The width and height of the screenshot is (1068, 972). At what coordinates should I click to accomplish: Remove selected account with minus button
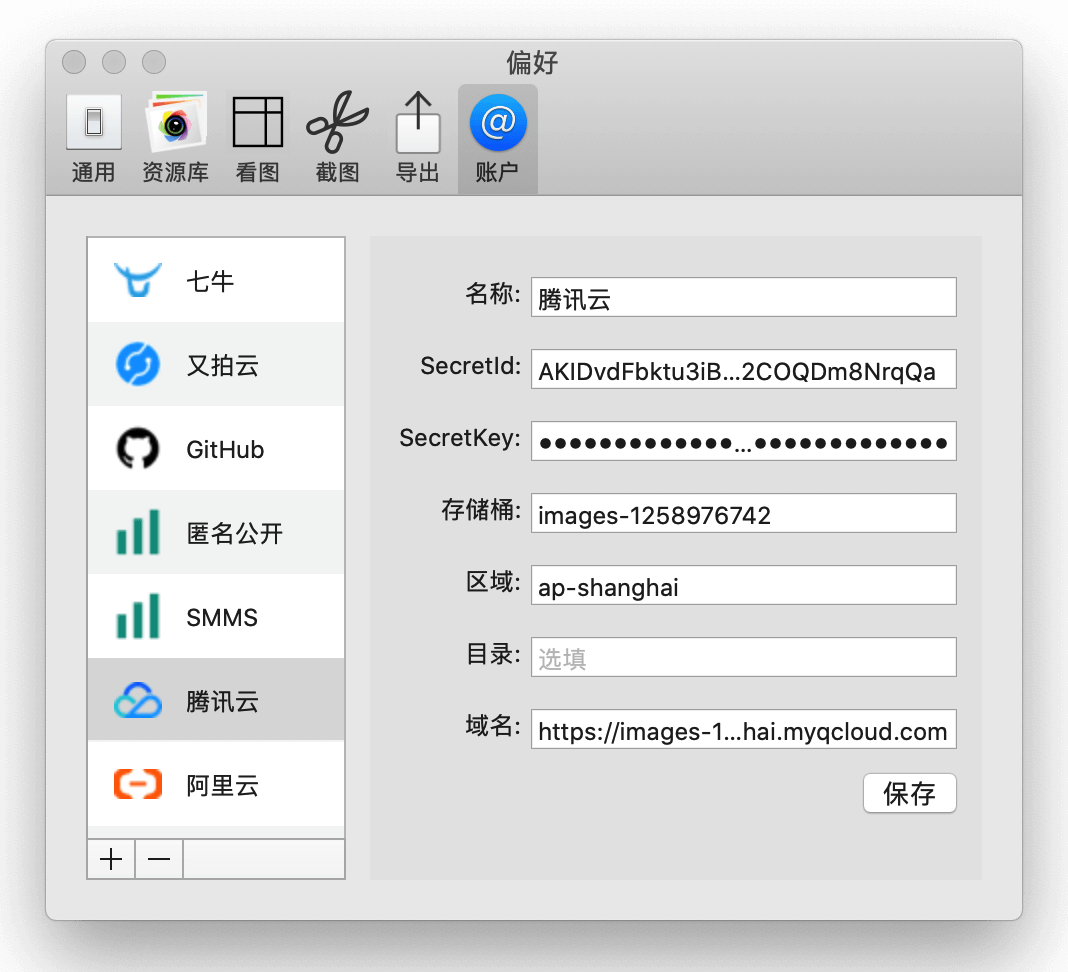[159, 859]
